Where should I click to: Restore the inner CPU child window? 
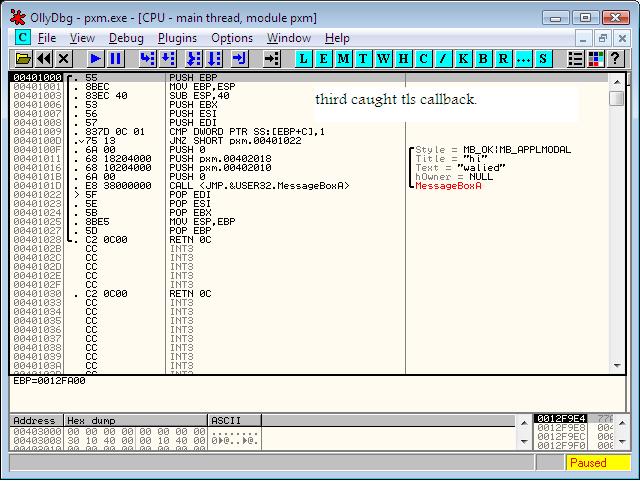[x=602, y=38]
